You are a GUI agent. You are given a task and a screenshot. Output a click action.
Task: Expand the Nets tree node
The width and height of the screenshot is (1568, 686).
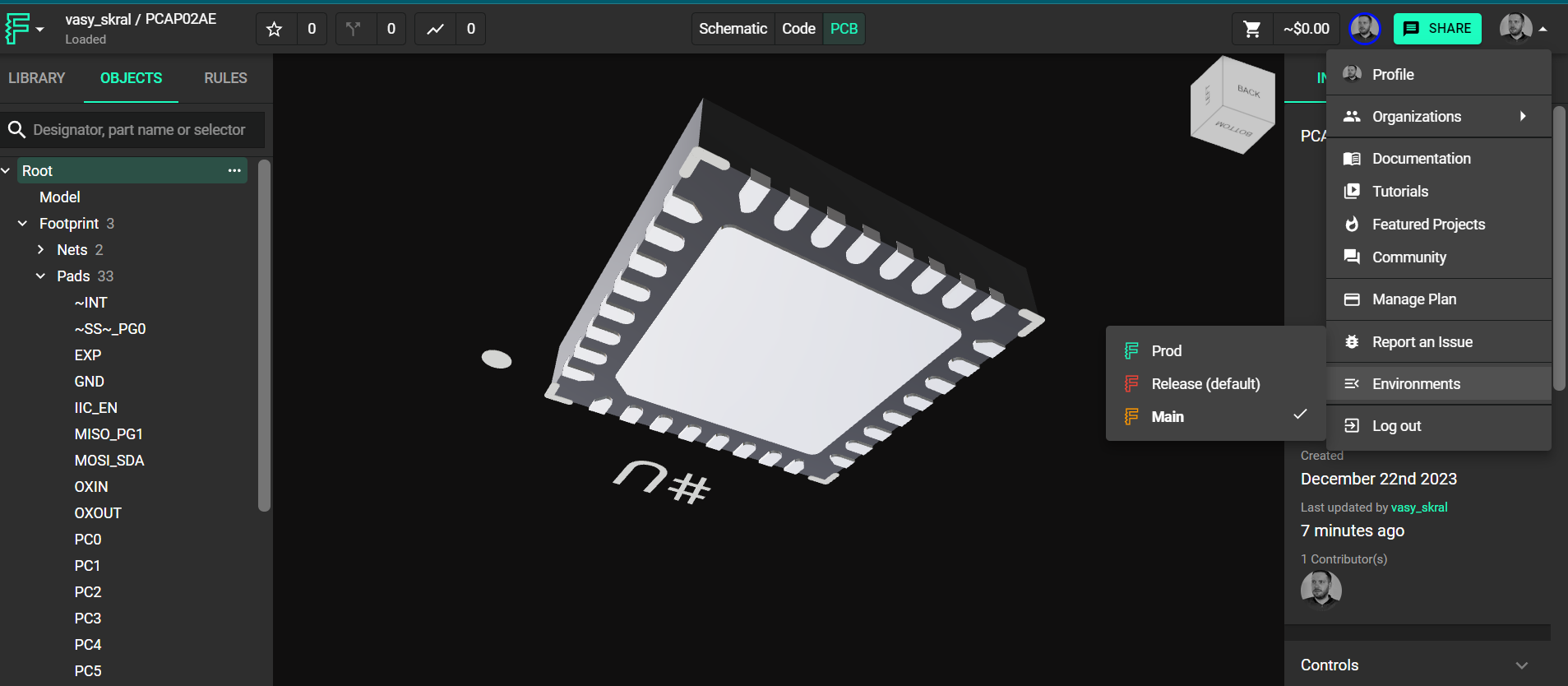40,249
